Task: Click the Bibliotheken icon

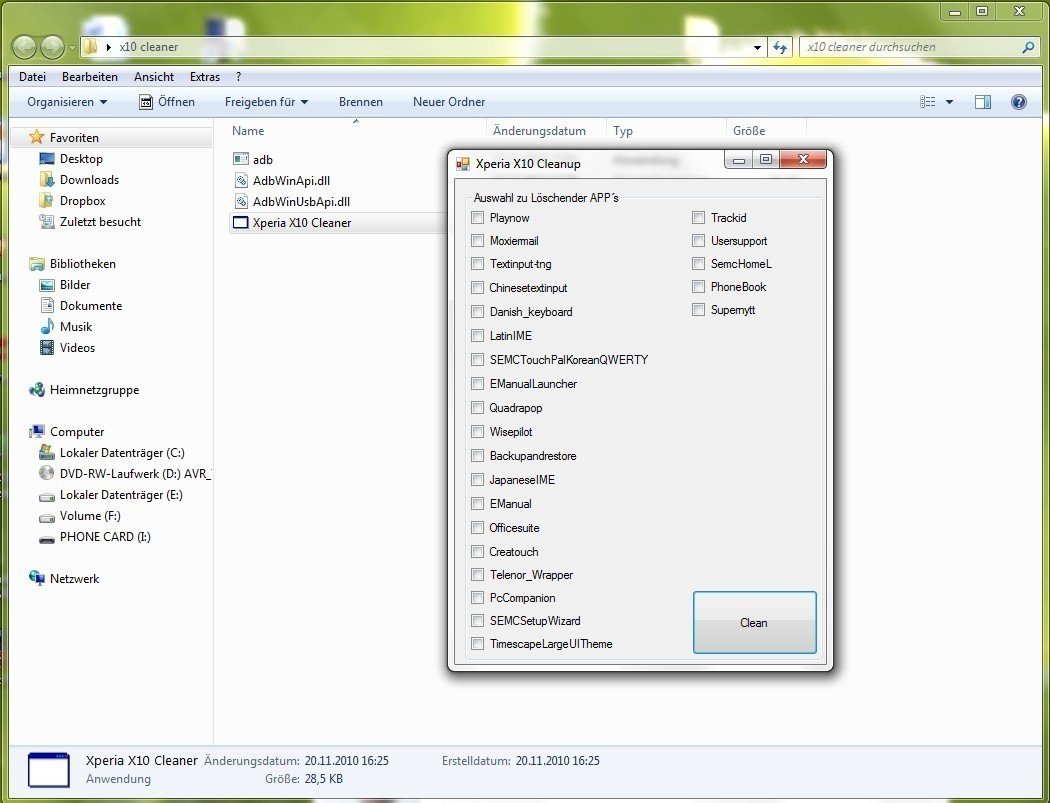Action: (x=37, y=263)
